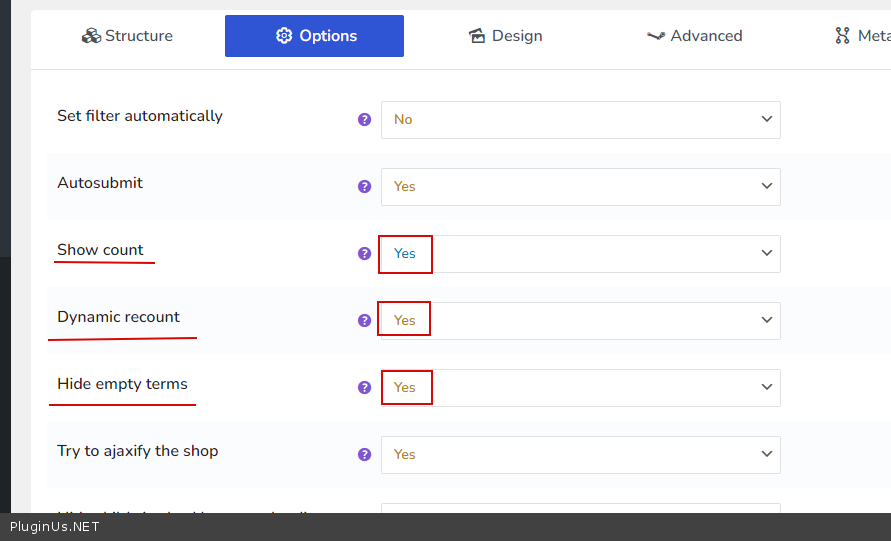The image size is (891, 541).
Task: Click question mark icon for Dynamic recount
Action: [364, 320]
